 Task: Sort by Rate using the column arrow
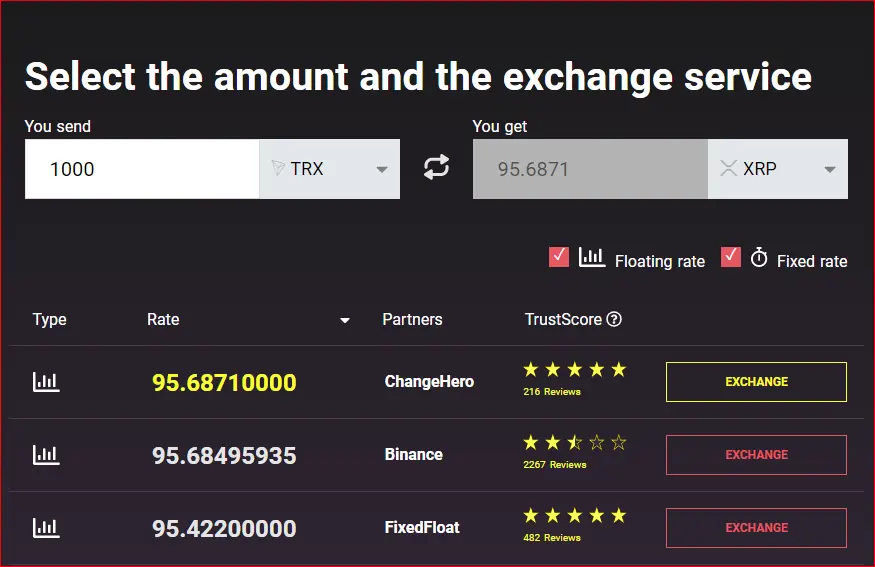point(345,320)
